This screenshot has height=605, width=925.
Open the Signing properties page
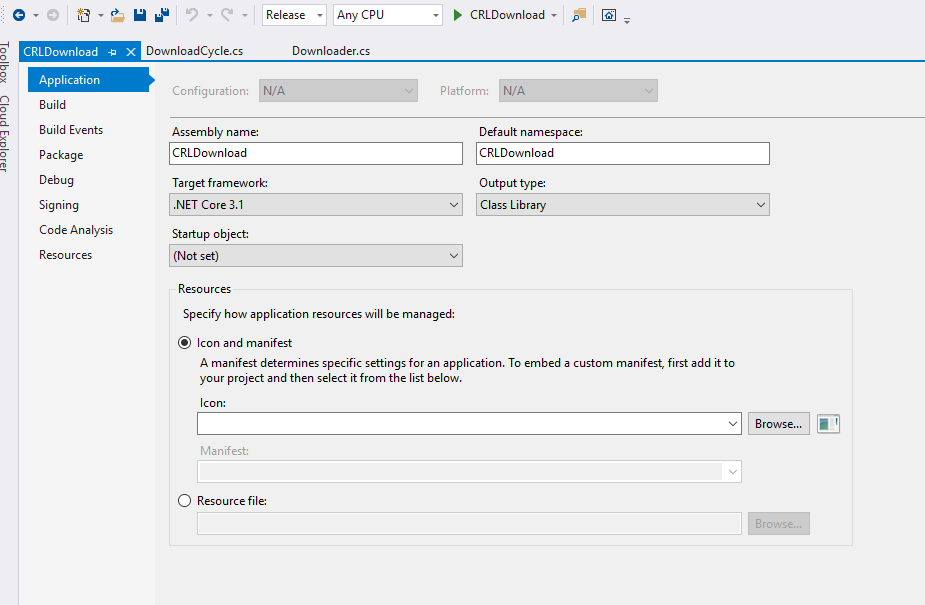pos(59,205)
